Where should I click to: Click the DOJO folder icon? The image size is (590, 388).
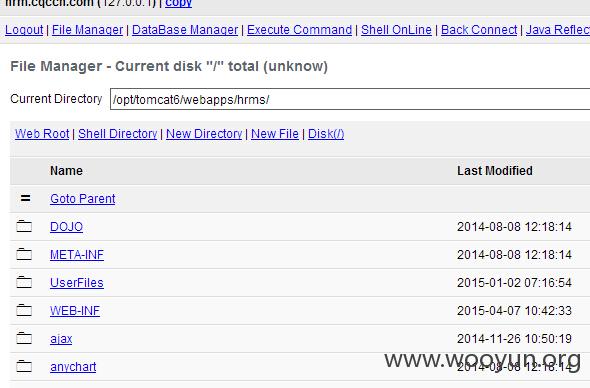[24, 226]
